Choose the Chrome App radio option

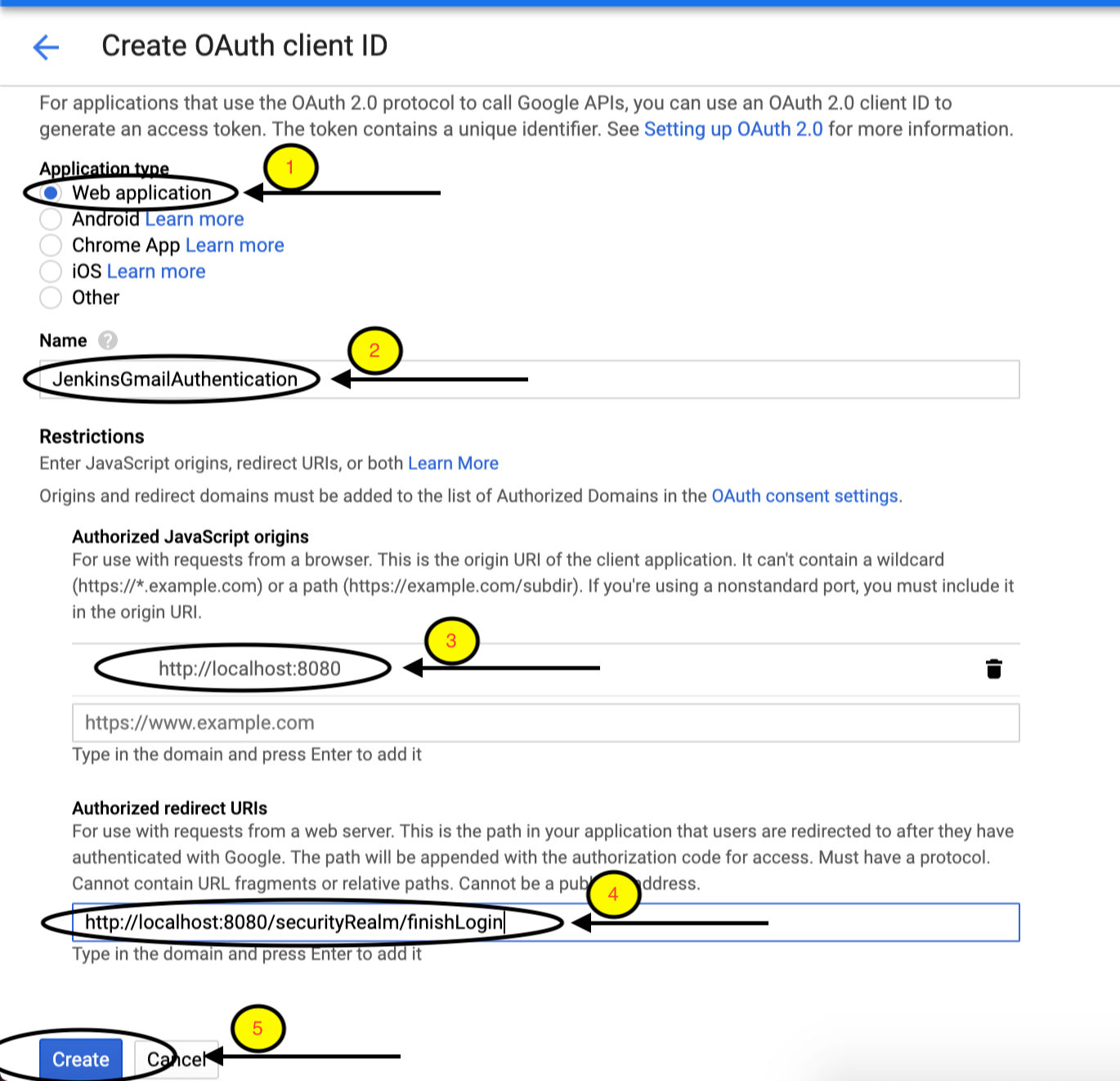point(52,245)
